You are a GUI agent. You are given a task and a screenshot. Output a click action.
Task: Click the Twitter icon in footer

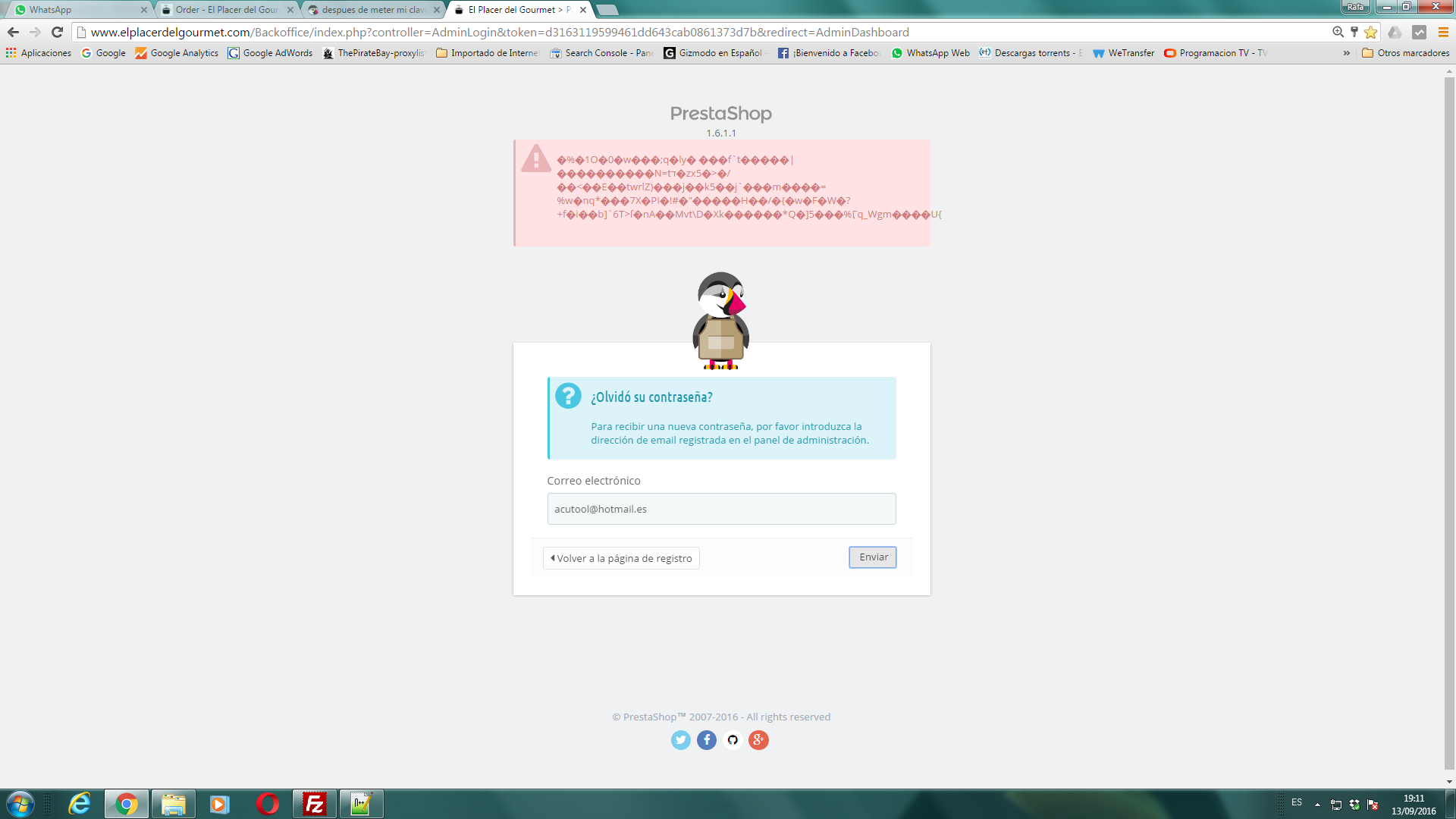(680, 740)
